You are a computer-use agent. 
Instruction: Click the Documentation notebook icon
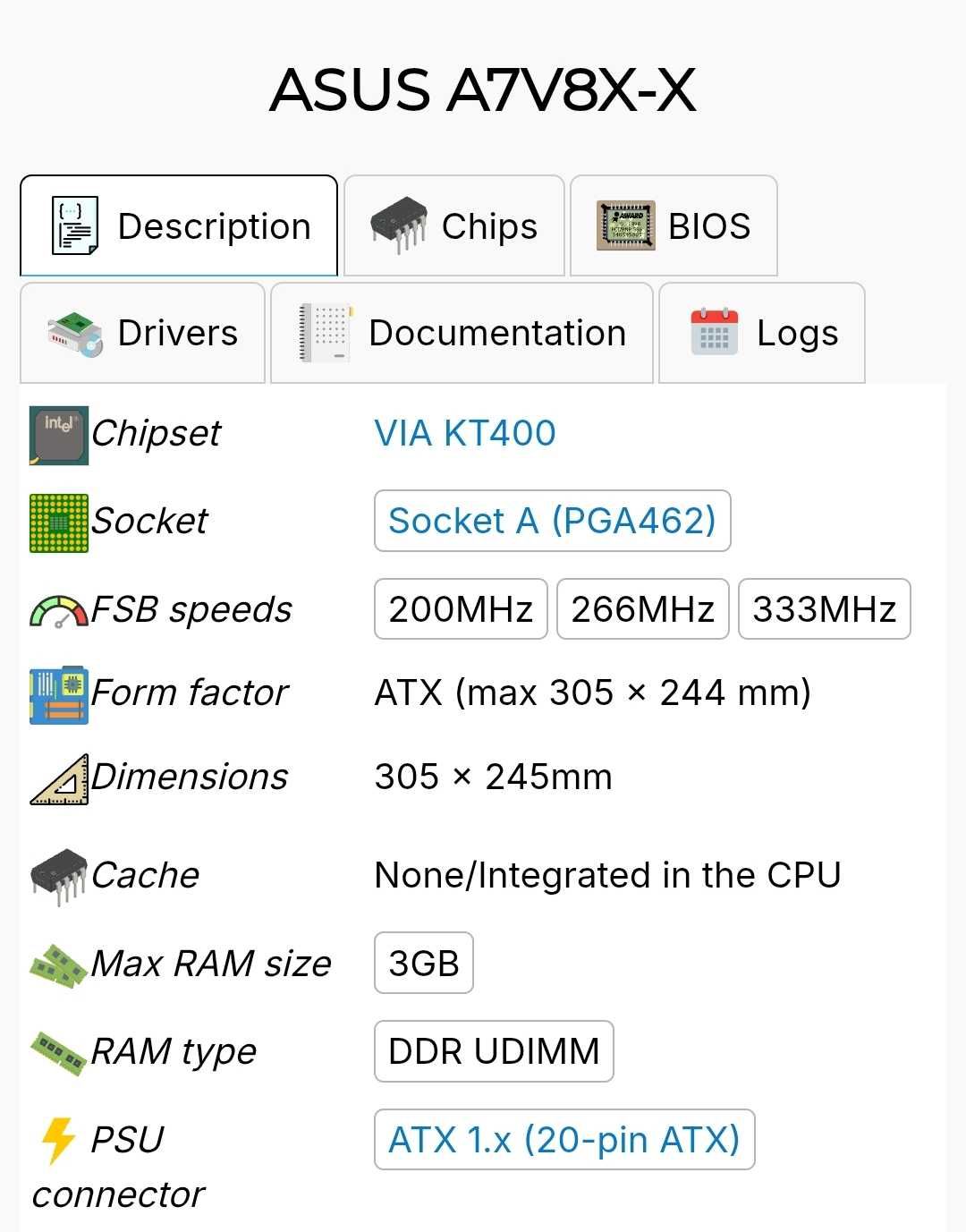(325, 333)
